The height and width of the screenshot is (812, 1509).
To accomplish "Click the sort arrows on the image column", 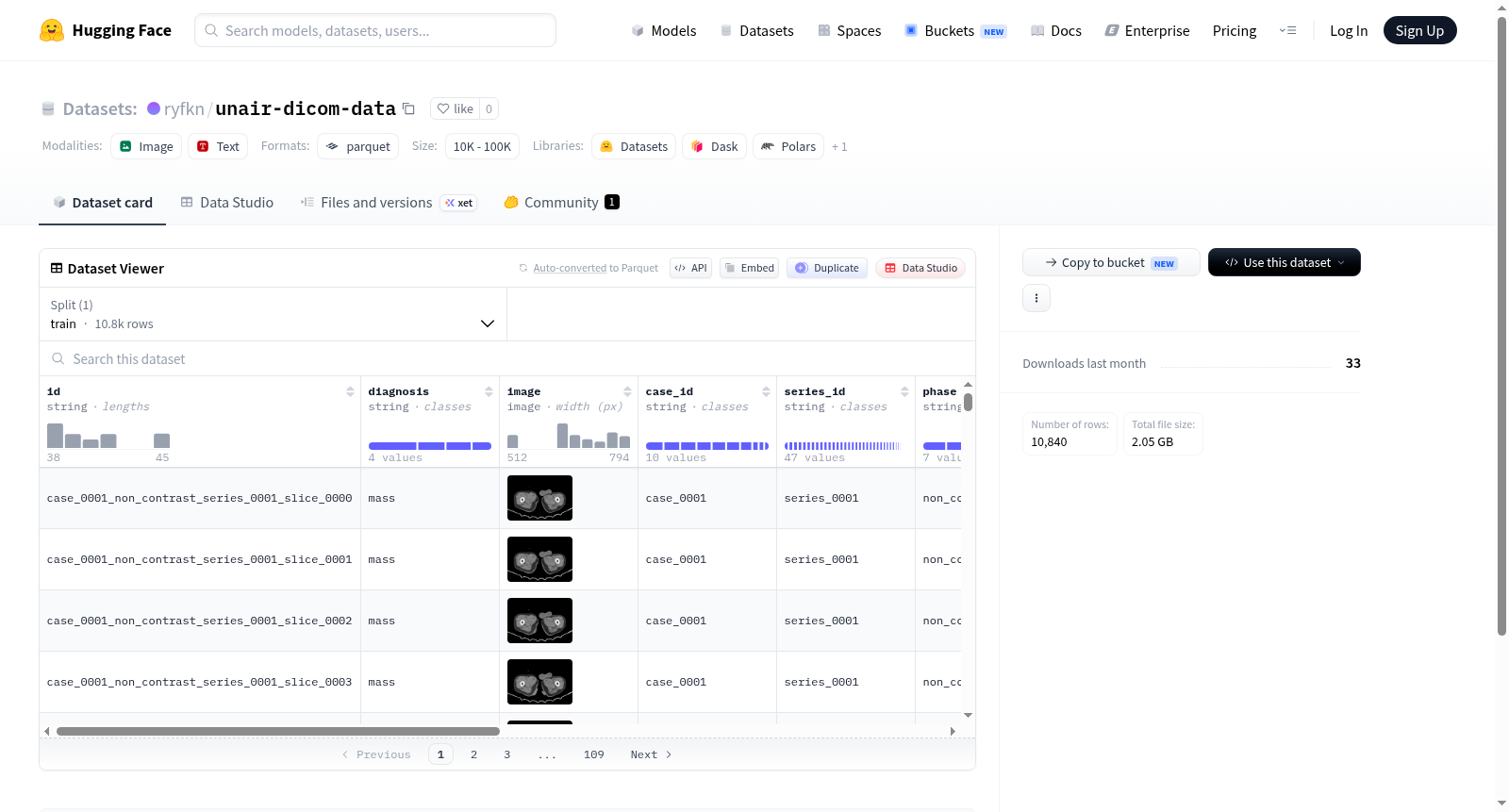I will (627, 391).
